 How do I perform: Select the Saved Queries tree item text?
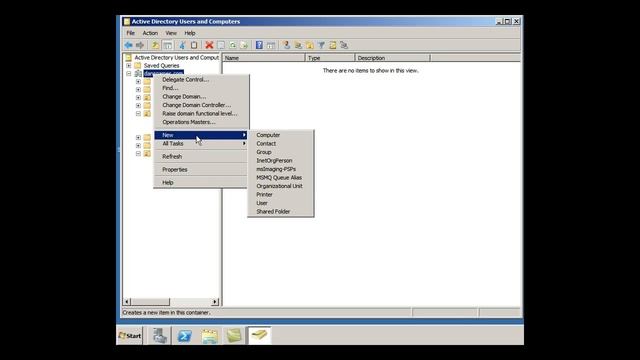click(161, 65)
